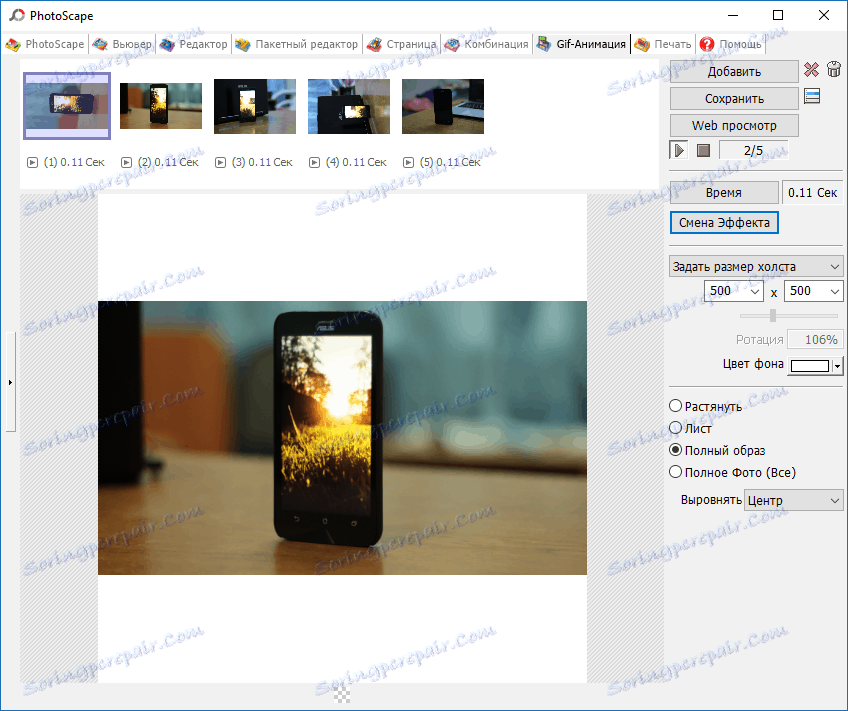The width and height of the screenshot is (848, 711).
Task: Open the trash bin icon
Action: click(836, 70)
